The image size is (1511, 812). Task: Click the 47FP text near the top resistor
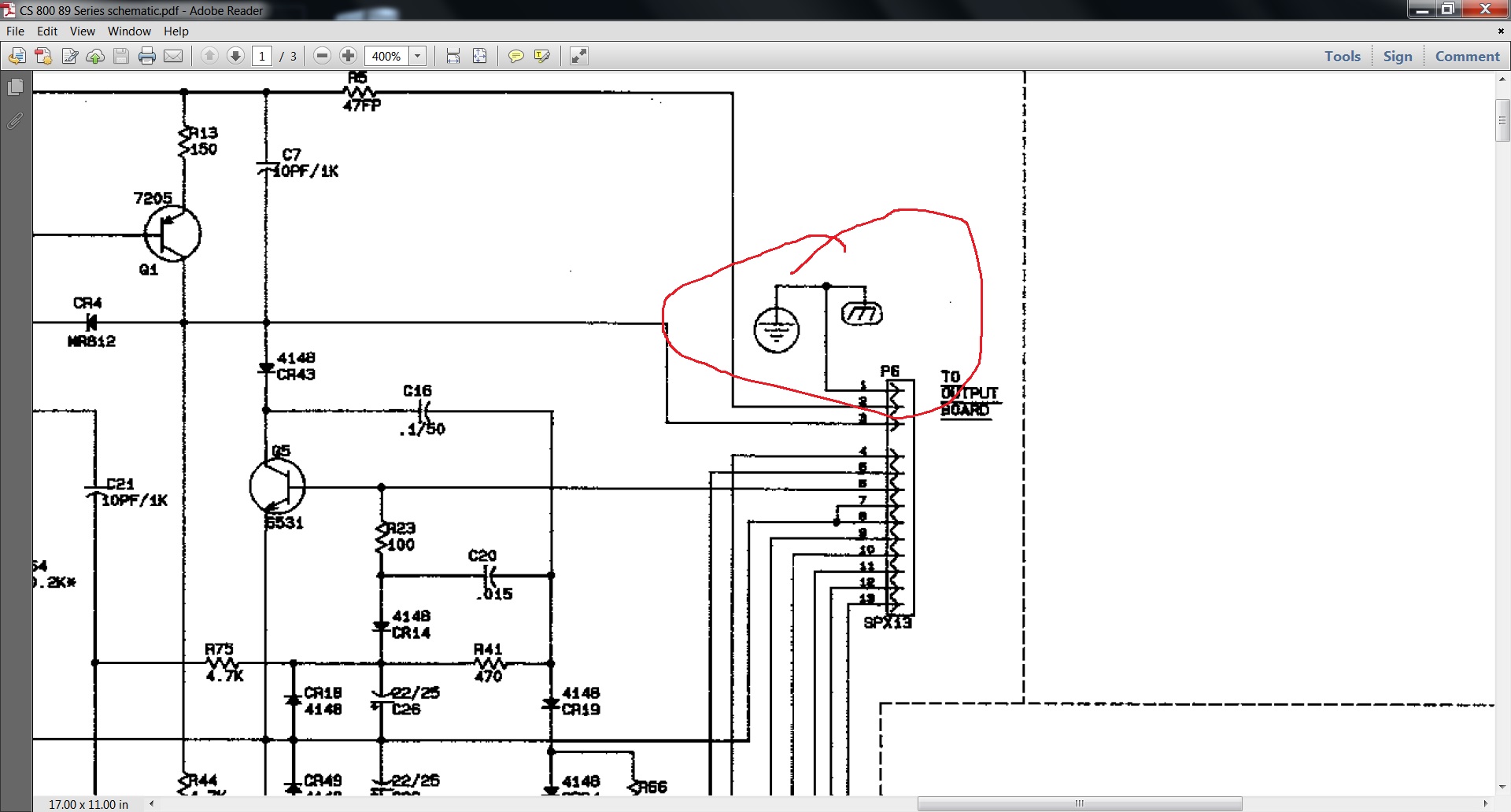coord(362,105)
